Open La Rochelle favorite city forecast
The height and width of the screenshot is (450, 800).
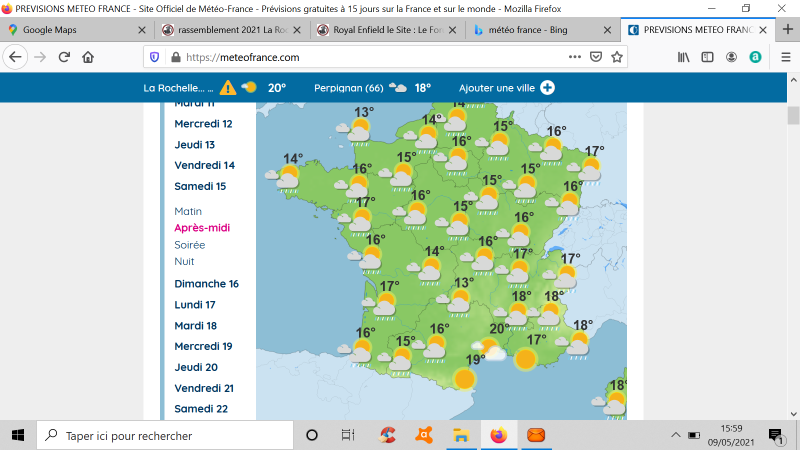pos(214,88)
